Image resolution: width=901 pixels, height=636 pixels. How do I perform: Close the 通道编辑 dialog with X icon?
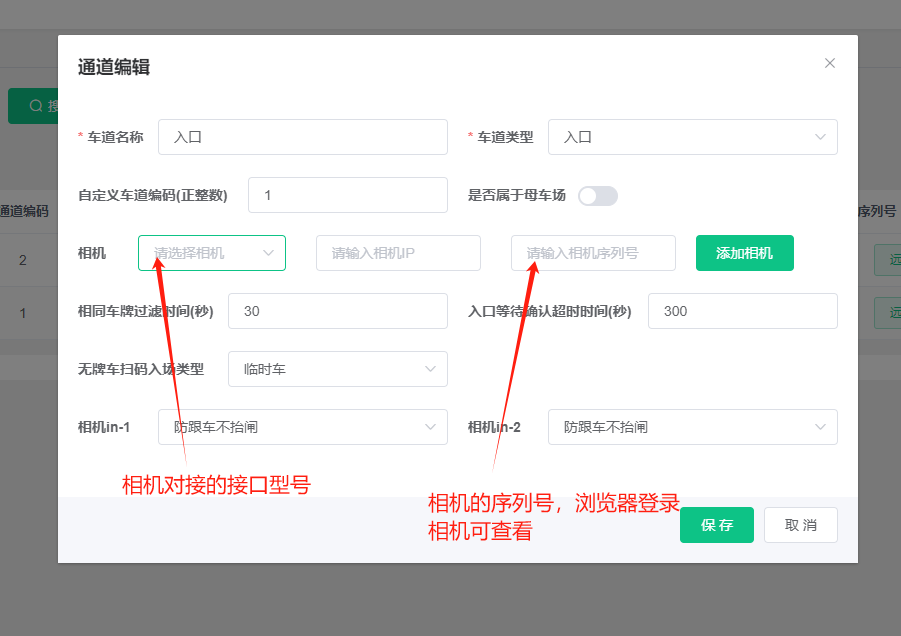[x=829, y=63]
